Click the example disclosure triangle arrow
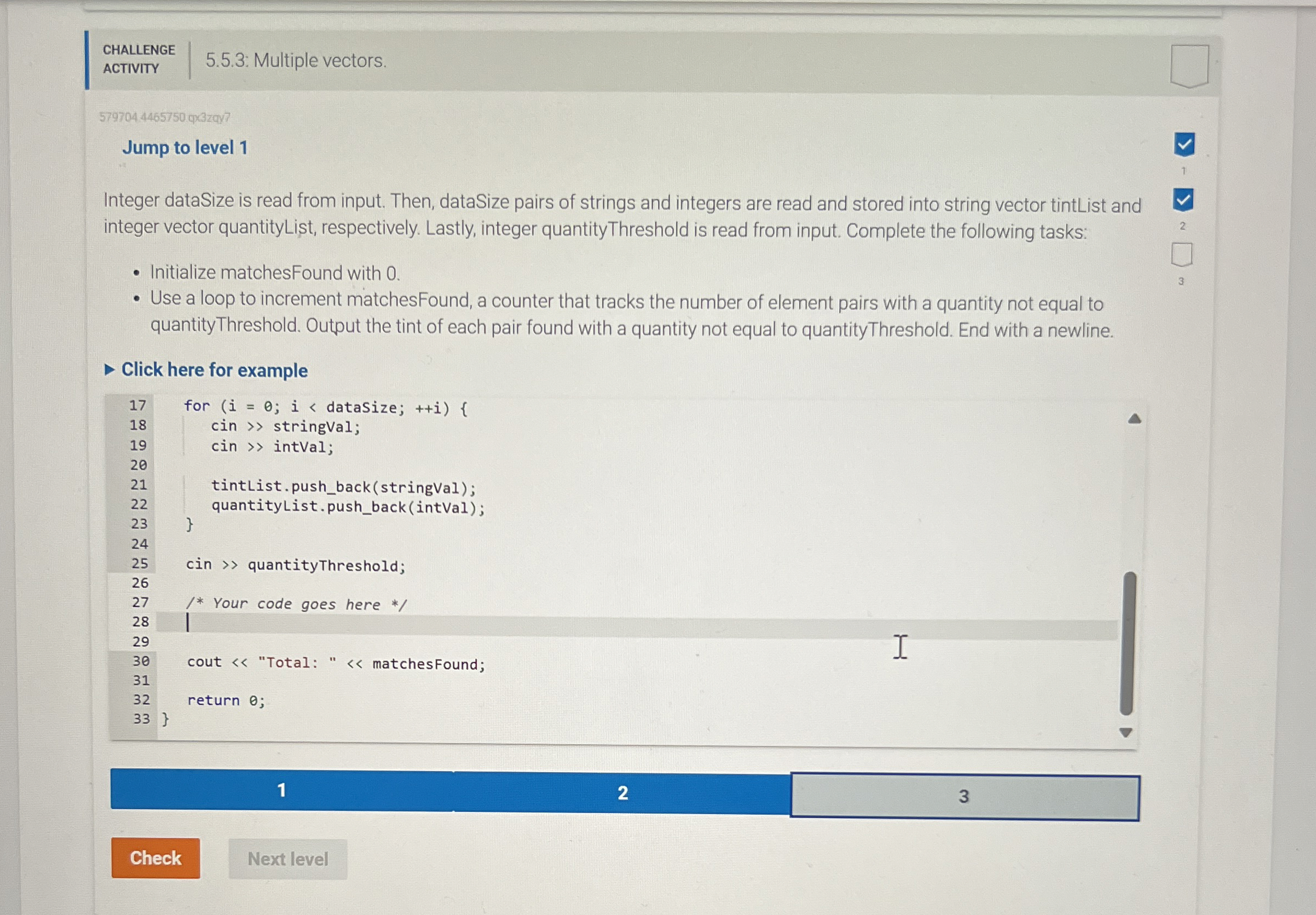 [109, 369]
